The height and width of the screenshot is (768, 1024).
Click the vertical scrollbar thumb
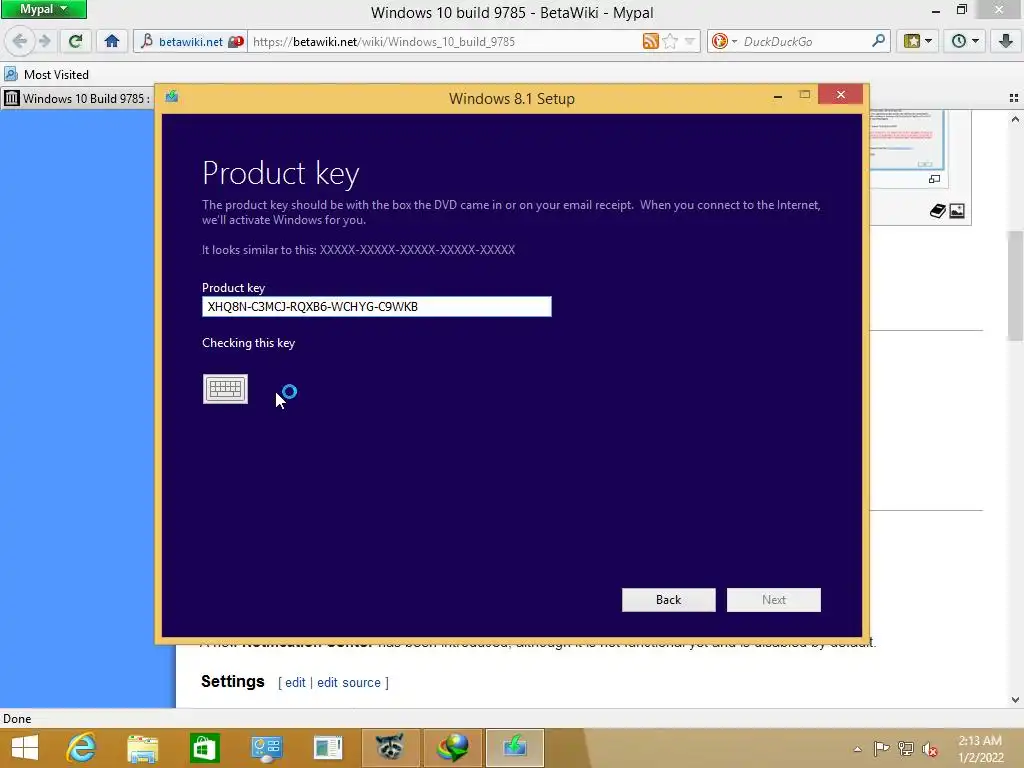(1015, 285)
